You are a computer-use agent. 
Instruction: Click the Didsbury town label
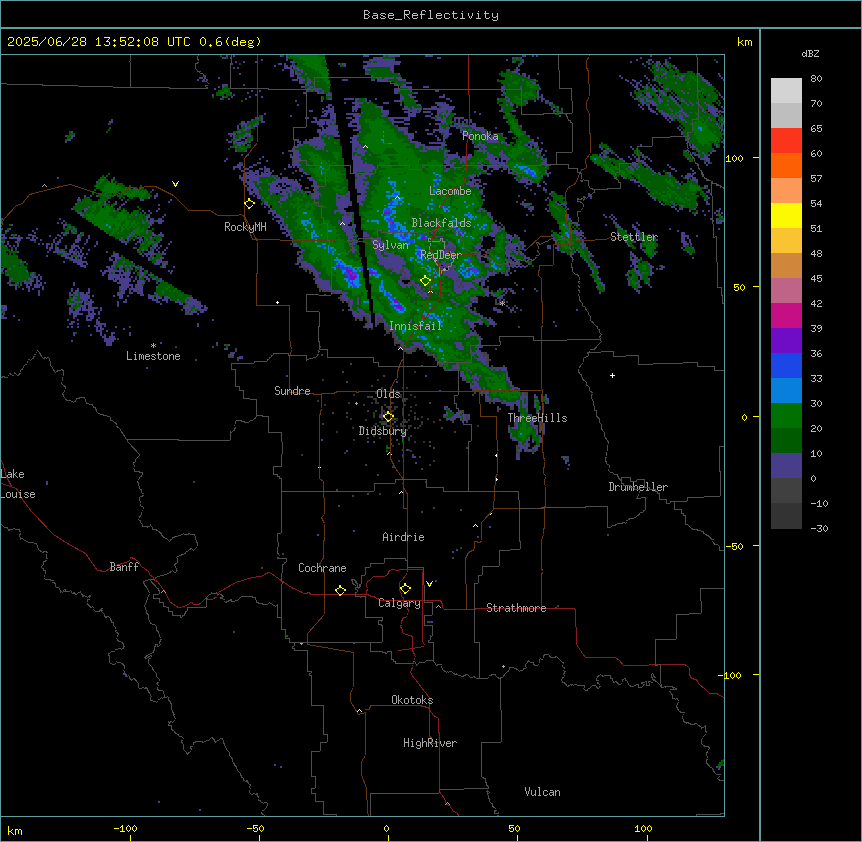tap(383, 431)
